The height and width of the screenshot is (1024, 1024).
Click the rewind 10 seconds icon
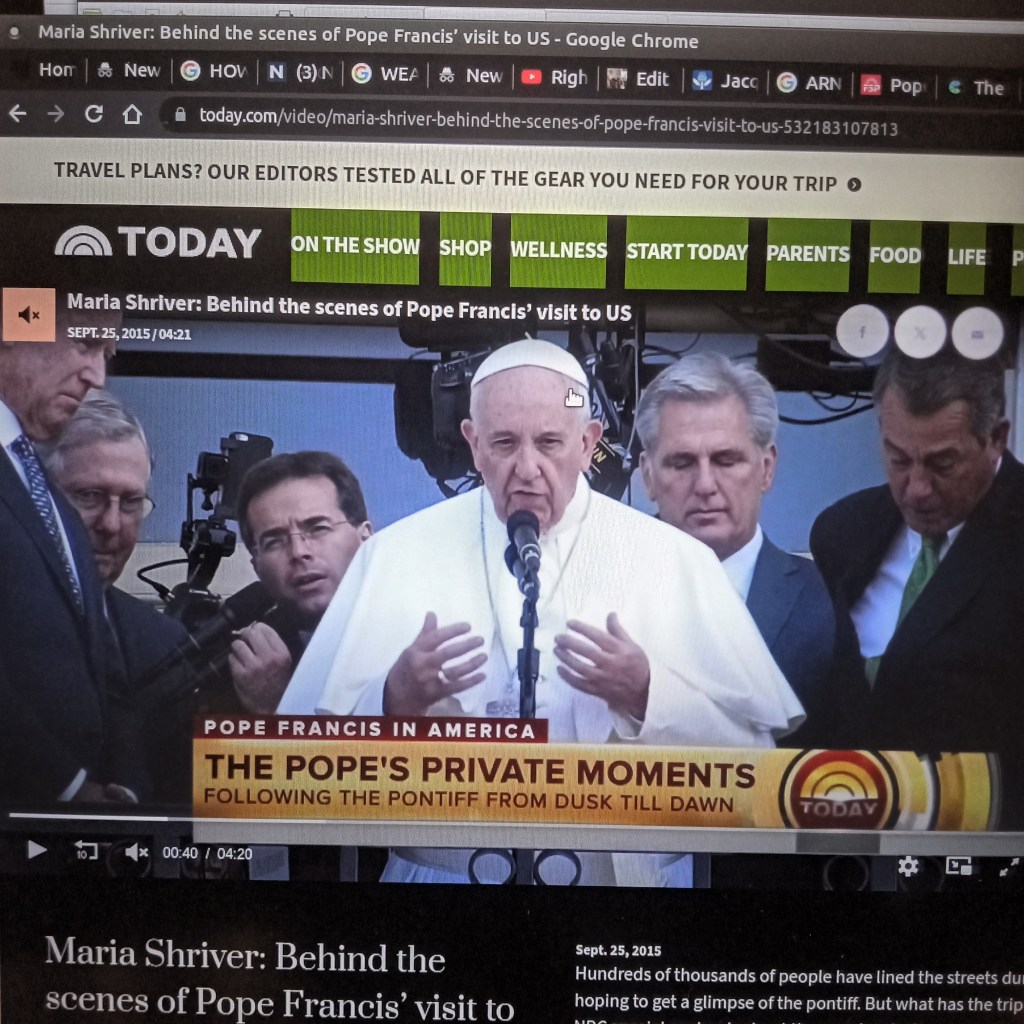87,852
